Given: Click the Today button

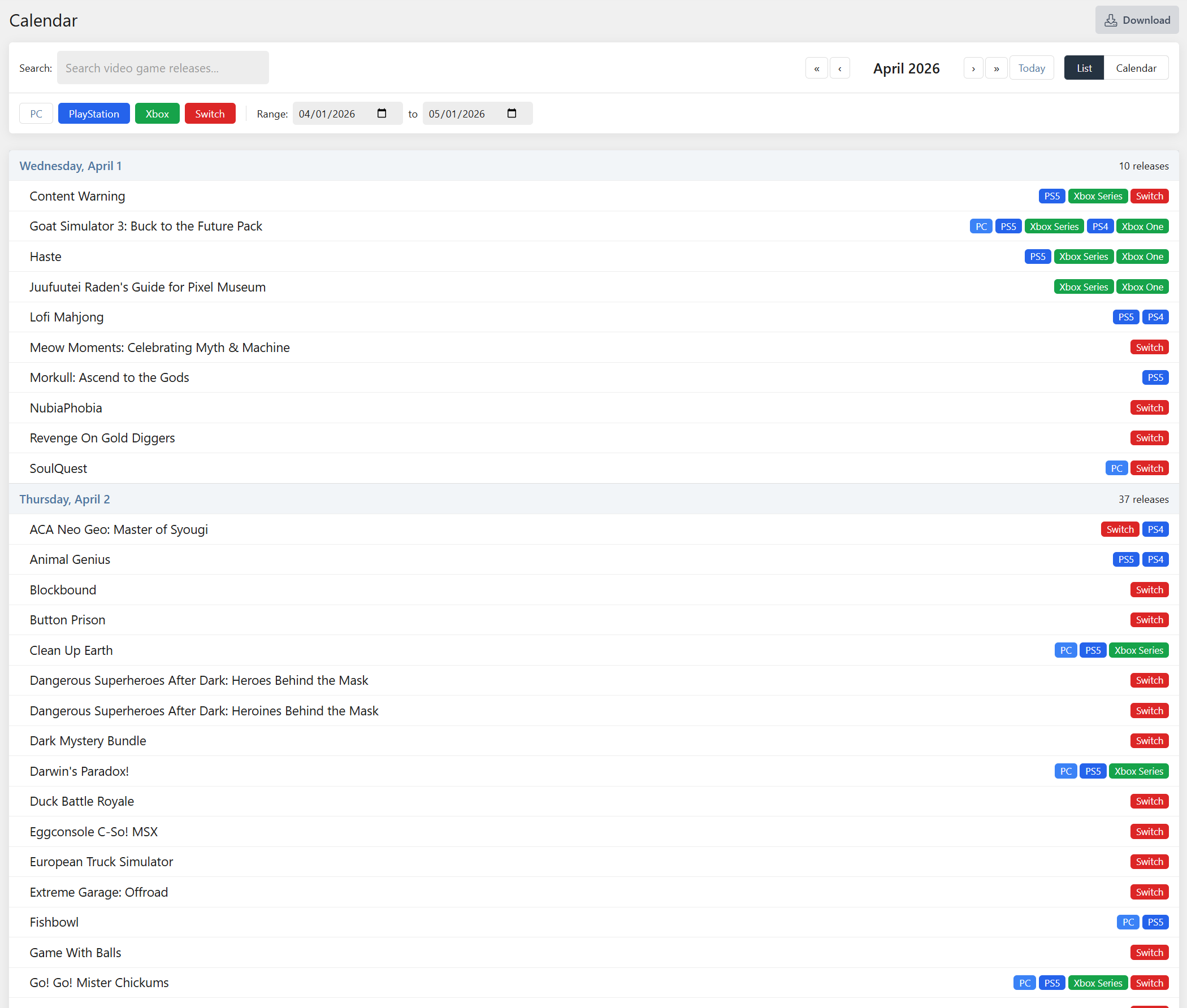Looking at the screenshot, I should coord(1031,68).
